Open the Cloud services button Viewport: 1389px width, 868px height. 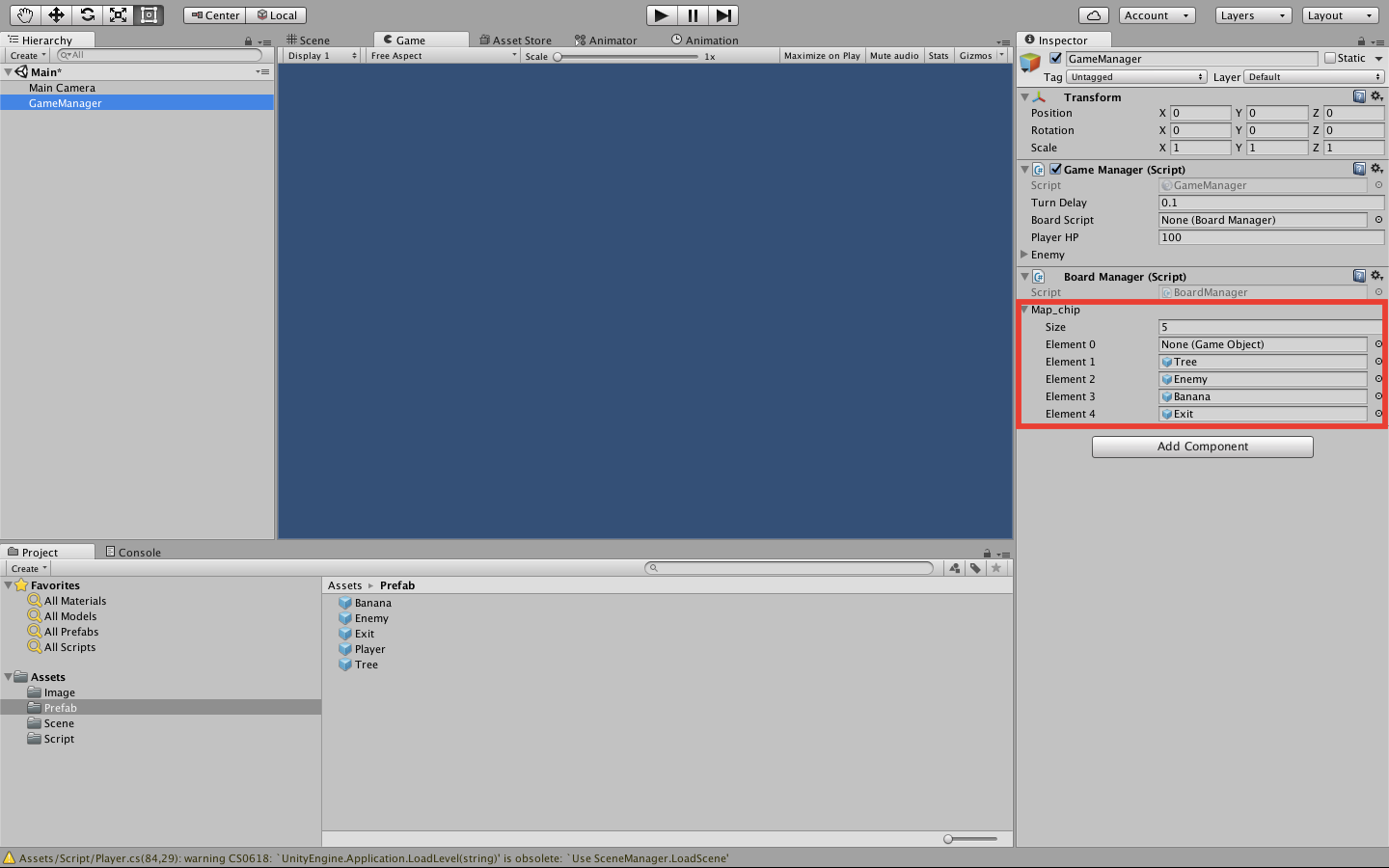pyautogui.click(x=1093, y=15)
